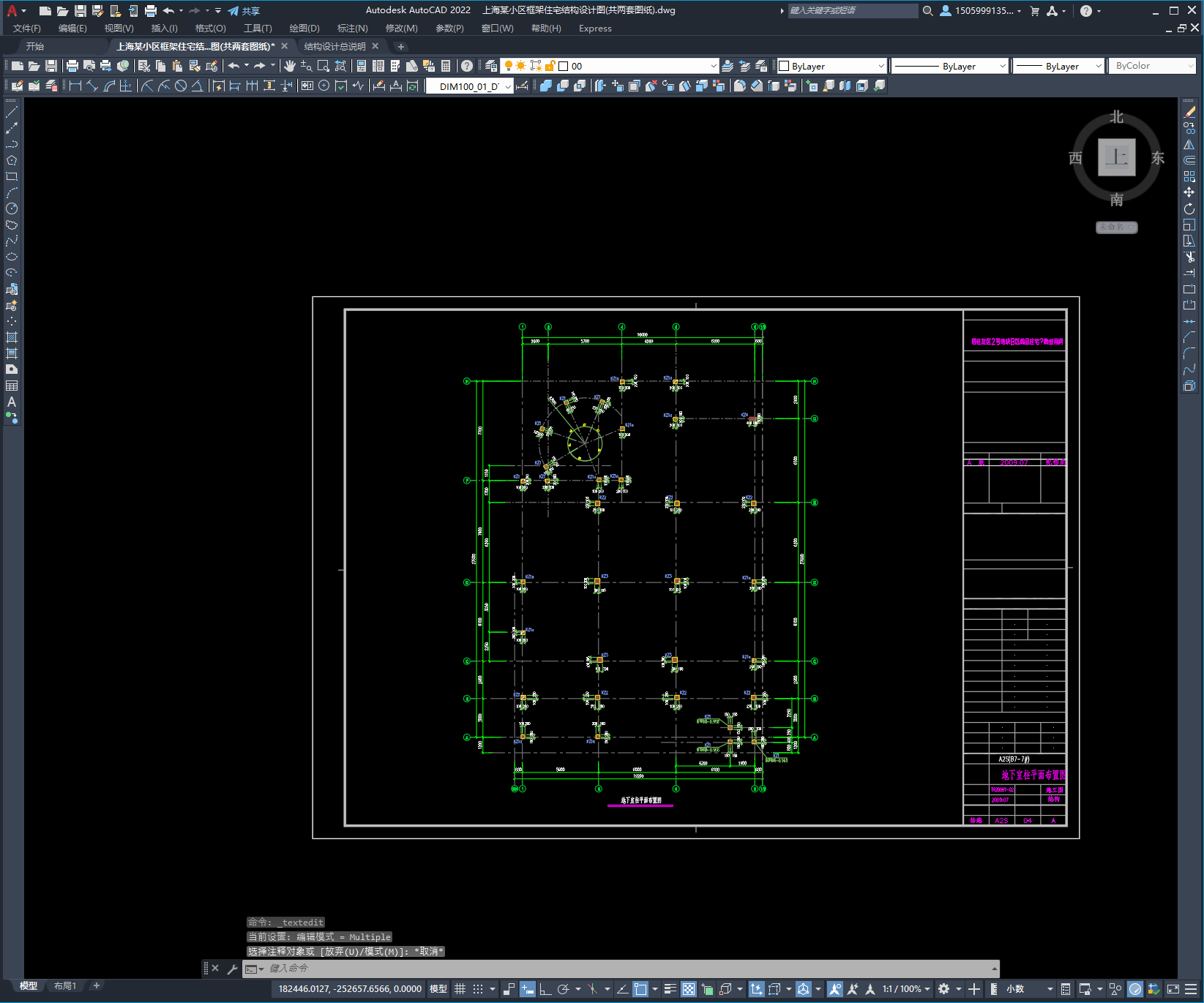Toggle layer 00 freeze sun icon
Screen dimensions: 1204x1003
[521, 66]
